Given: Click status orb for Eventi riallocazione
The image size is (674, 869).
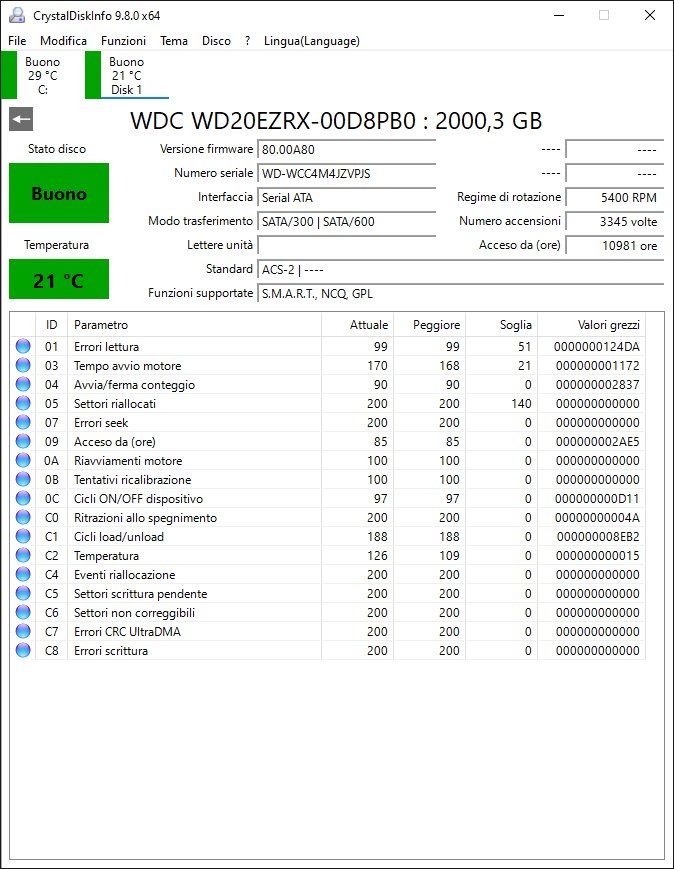Looking at the screenshot, I should pyautogui.click(x=23, y=574).
